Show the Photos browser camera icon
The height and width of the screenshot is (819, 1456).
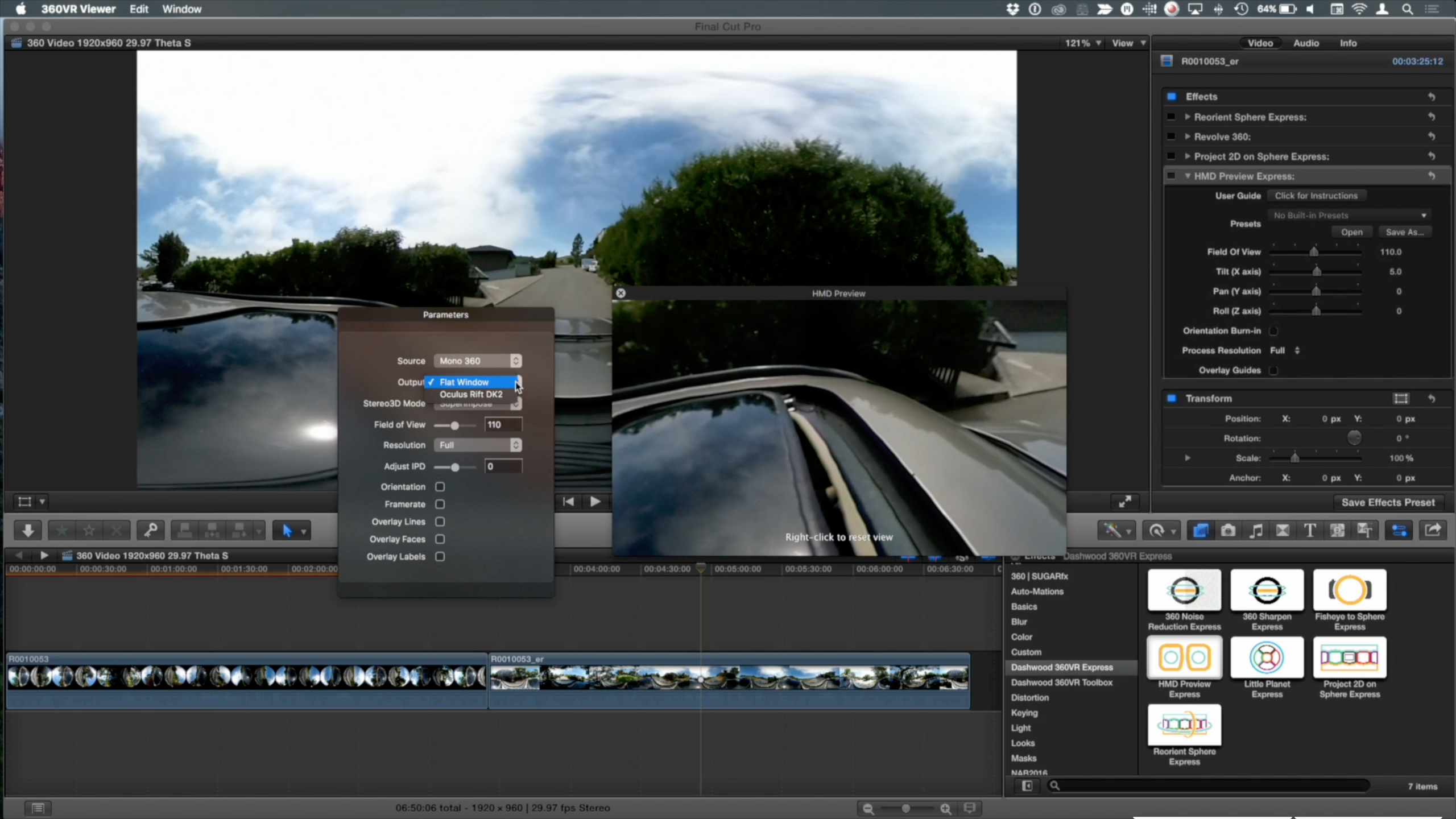[x=1228, y=531]
